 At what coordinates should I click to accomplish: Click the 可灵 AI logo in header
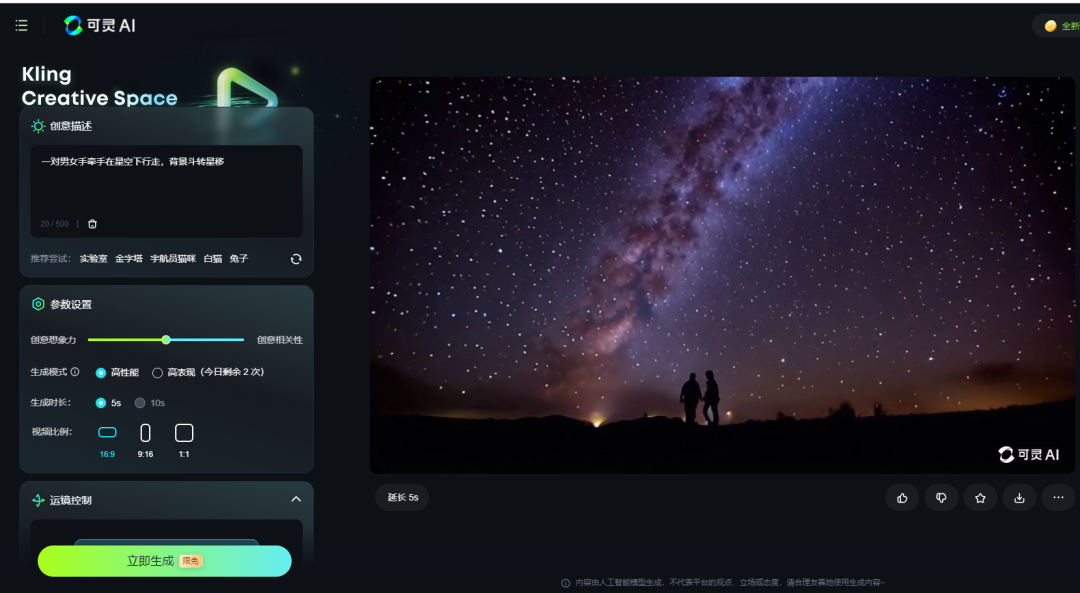(x=100, y=26)
